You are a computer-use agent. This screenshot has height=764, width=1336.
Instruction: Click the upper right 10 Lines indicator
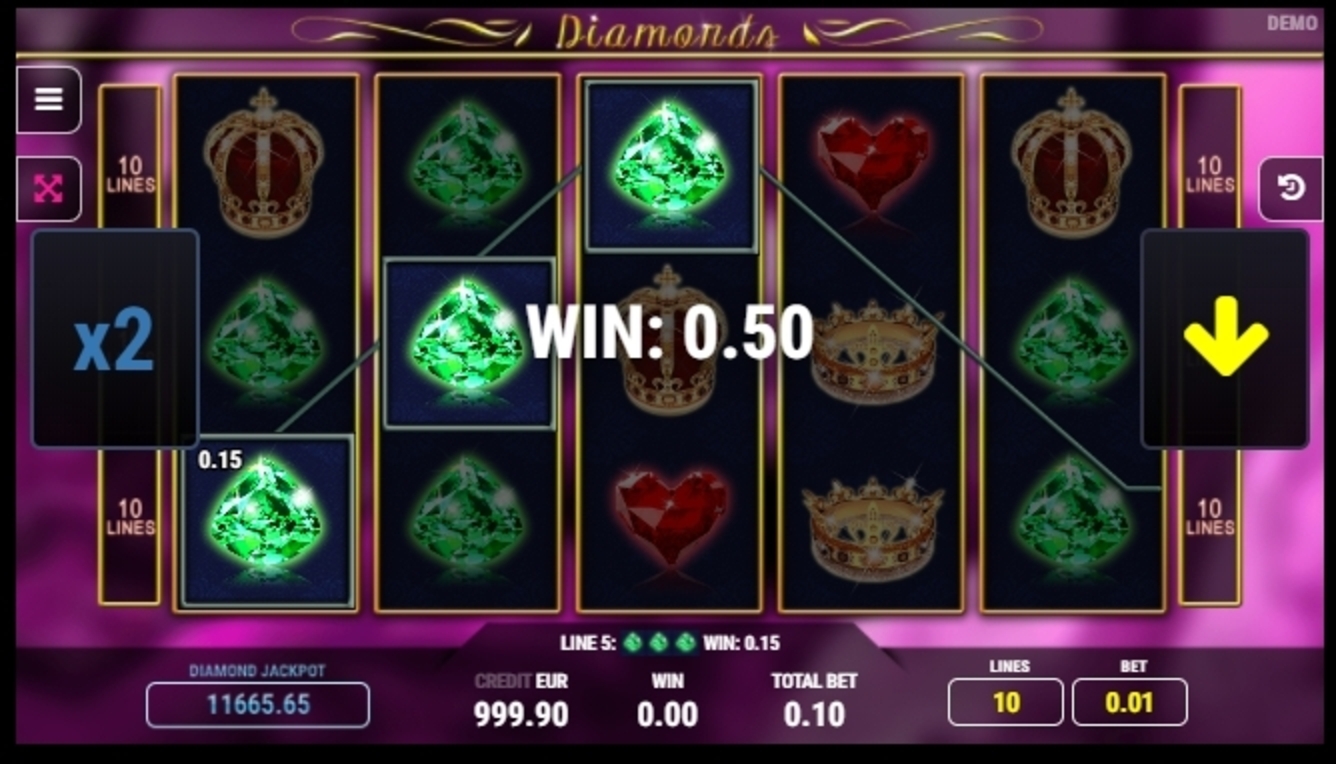[1210, 175]
